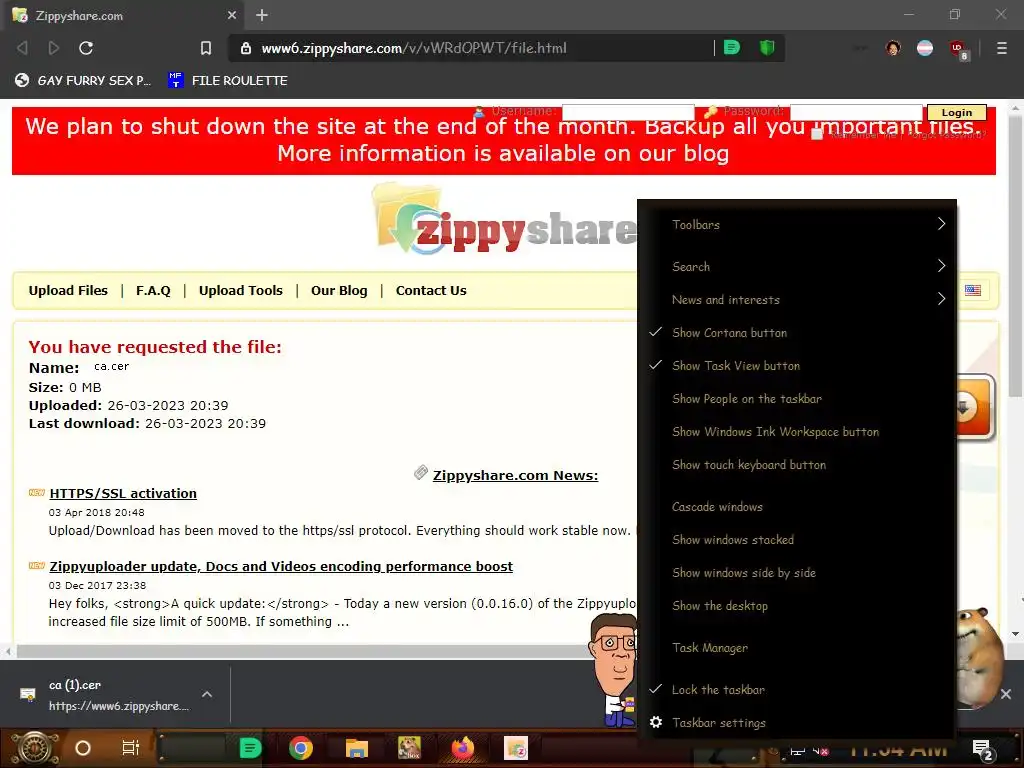
Task: Click the Username input field
Action: tap(628, 112)
